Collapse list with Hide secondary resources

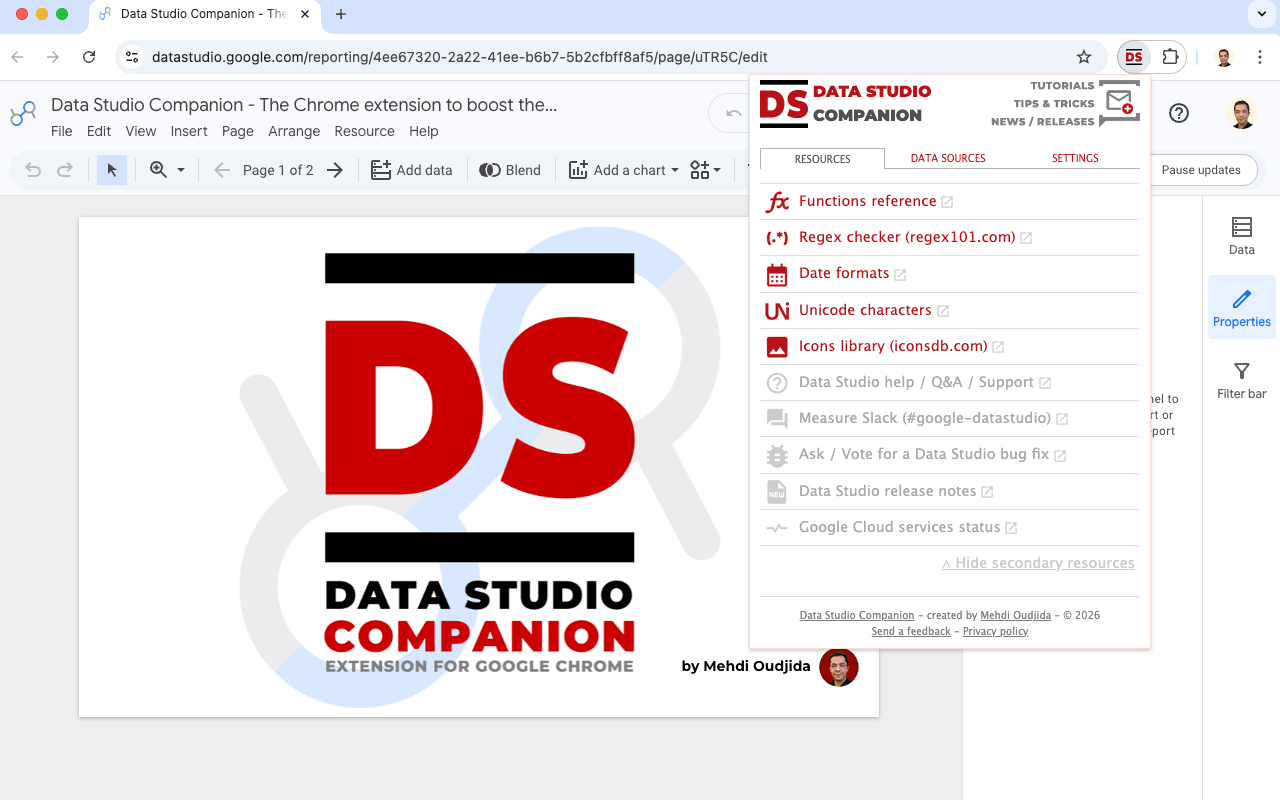click(x=1038, y=563)
